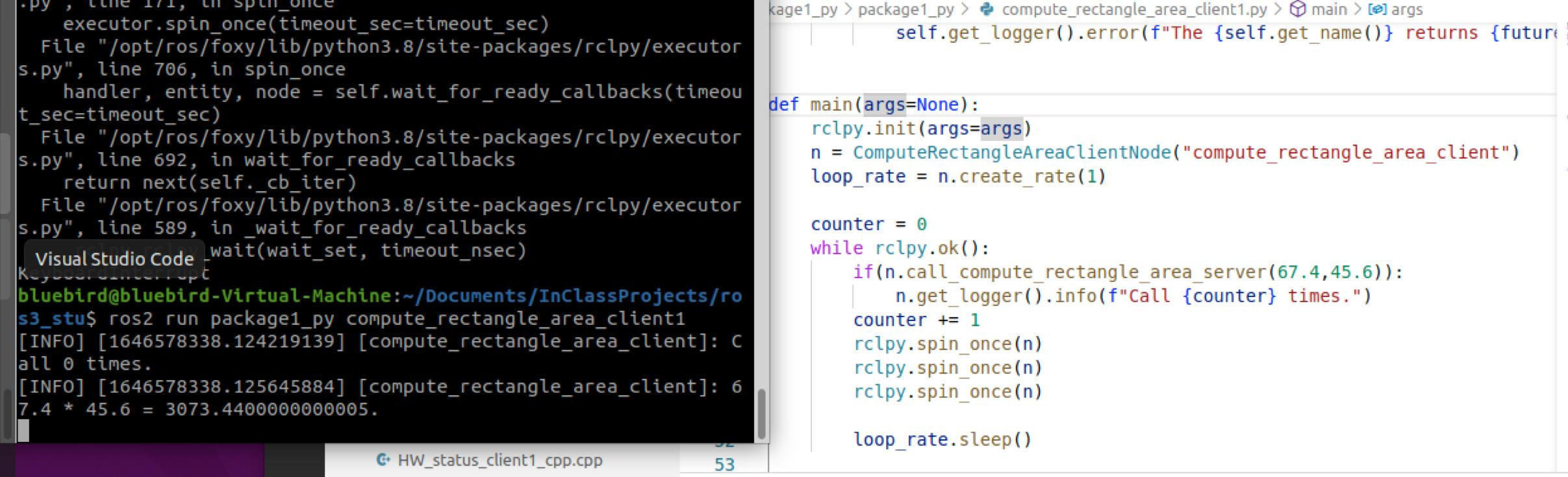
Task: Click 'line 692, in wait_for_ready_callbacks' in traceback
Action: pos(306,160)
